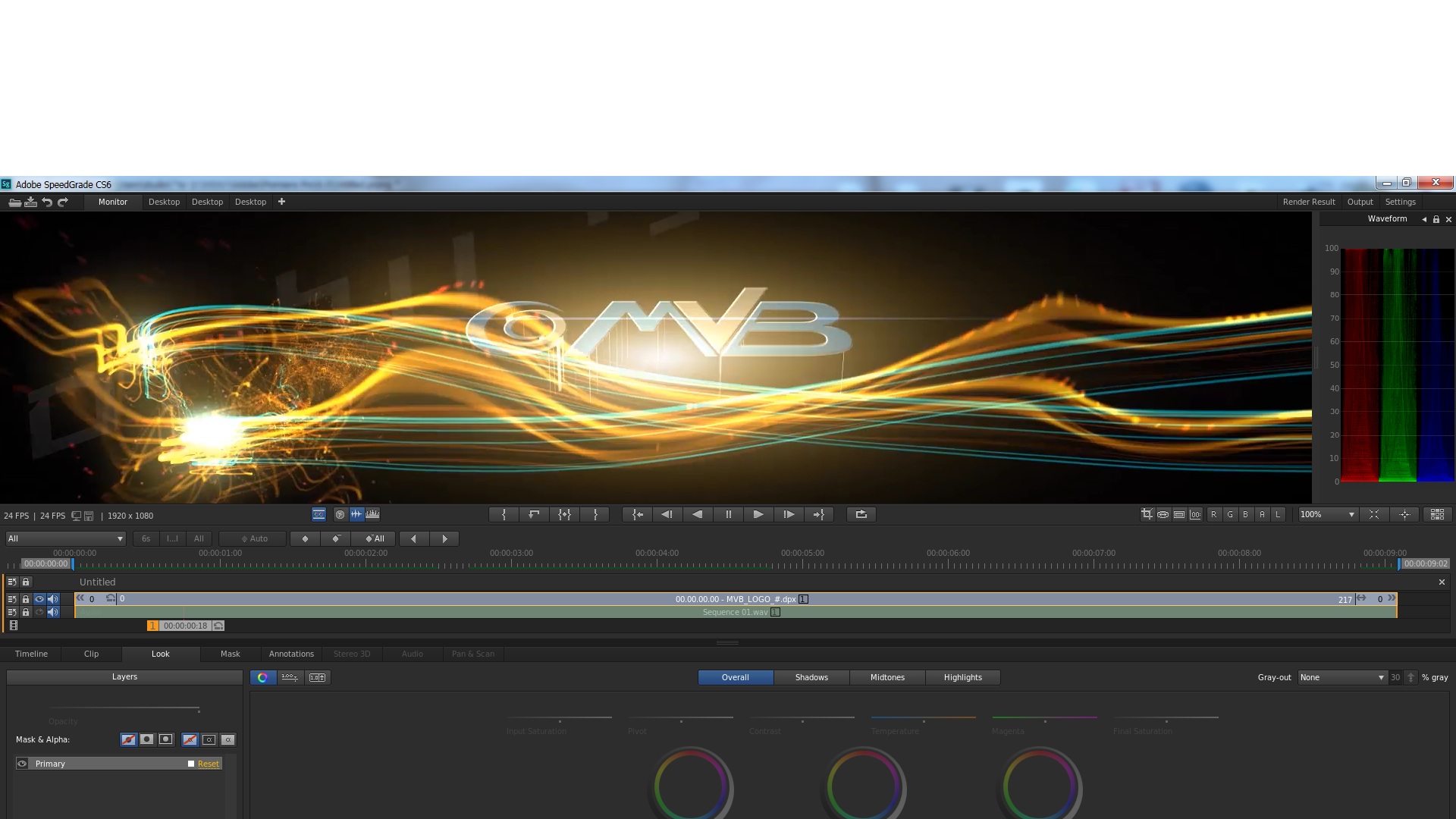This screenshot has width=1456, height=819.
Task: Click the Open project folder icon
Action: 14,202
